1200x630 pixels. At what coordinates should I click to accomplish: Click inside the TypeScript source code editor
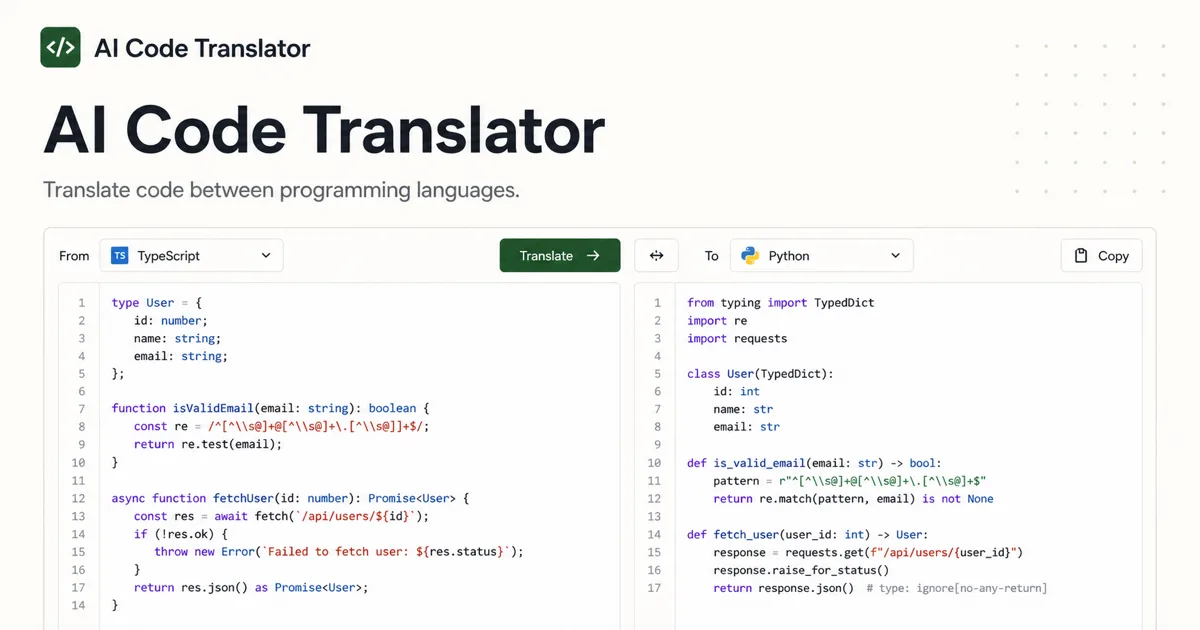(x=339, y=456)
